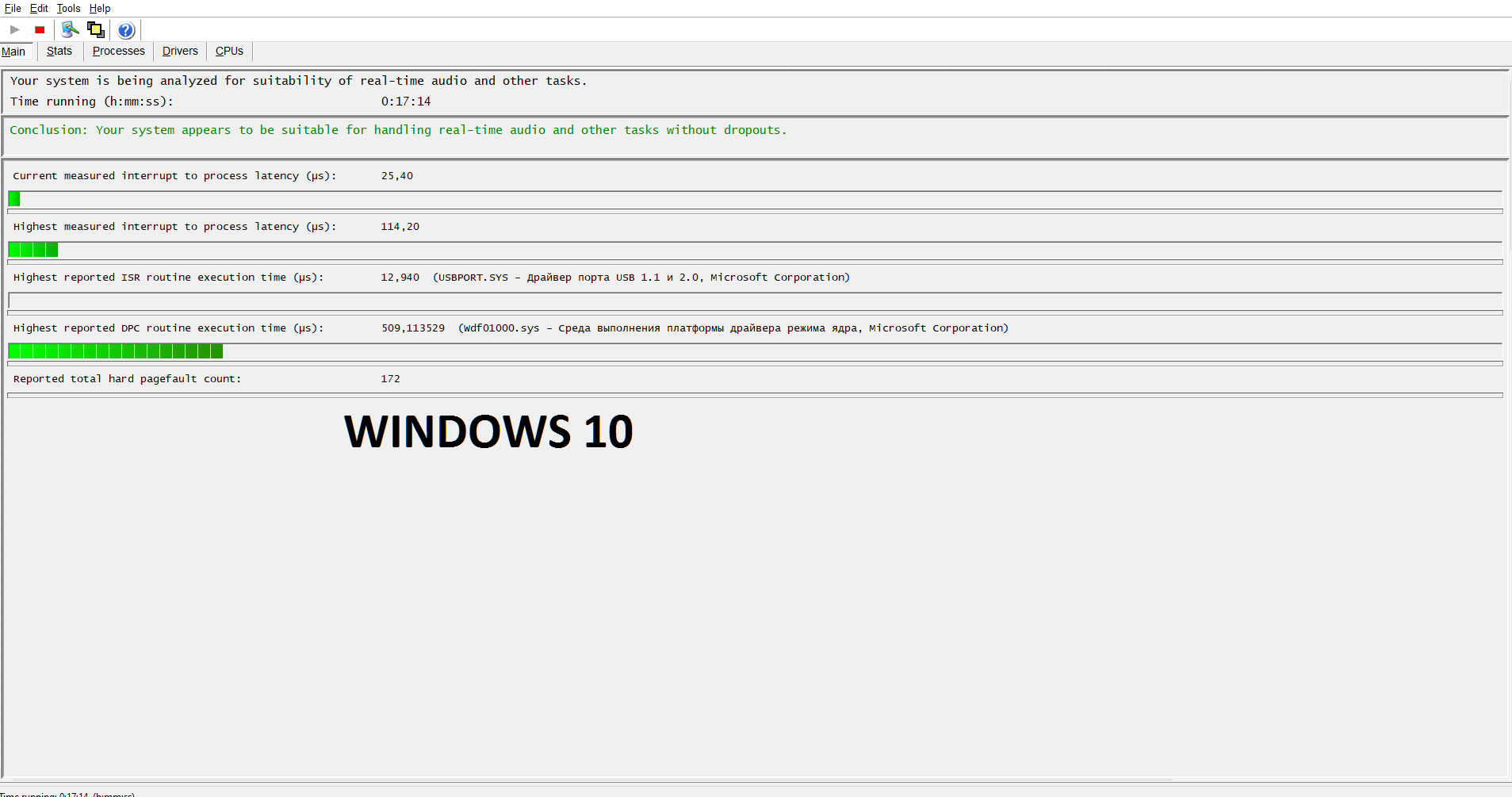Viewport: 1512px width, 797px height.
Task: Click the USBPORT.SYS driver description
Action: (x=641, y=278)
